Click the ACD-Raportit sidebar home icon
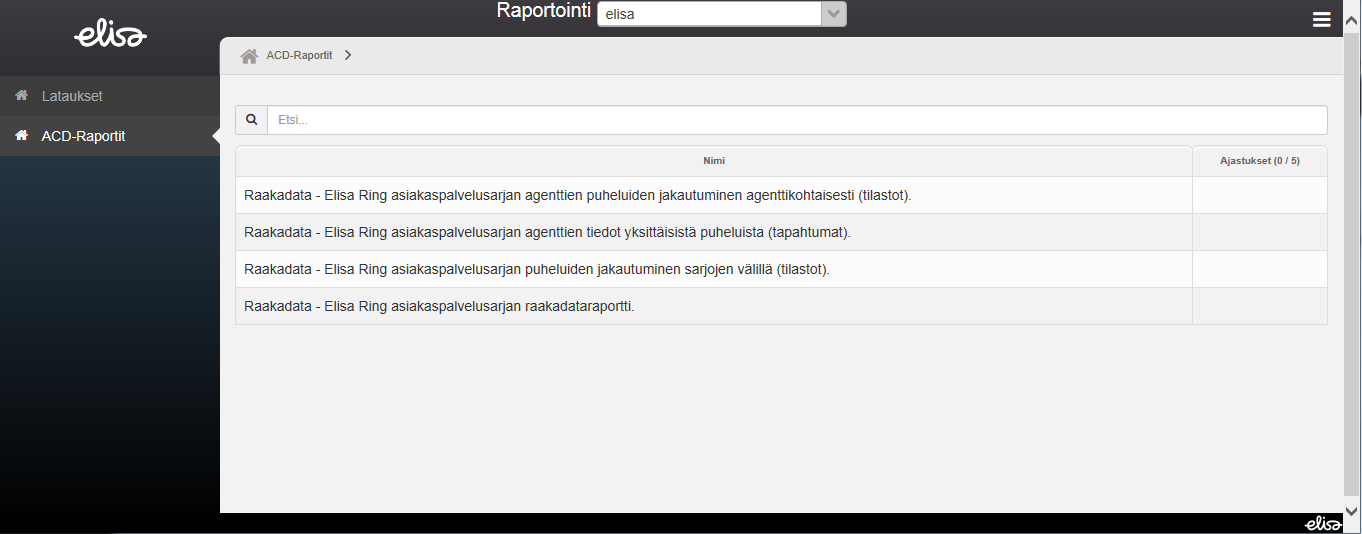The width and height of the screenshot is (1362, 534). 21,136
